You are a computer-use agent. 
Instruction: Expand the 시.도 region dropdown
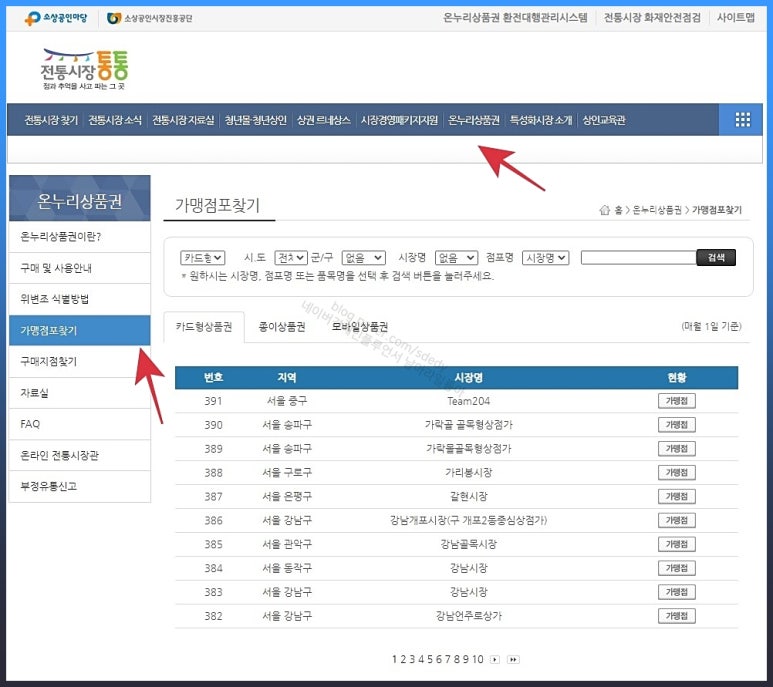(x=291, y=258)
